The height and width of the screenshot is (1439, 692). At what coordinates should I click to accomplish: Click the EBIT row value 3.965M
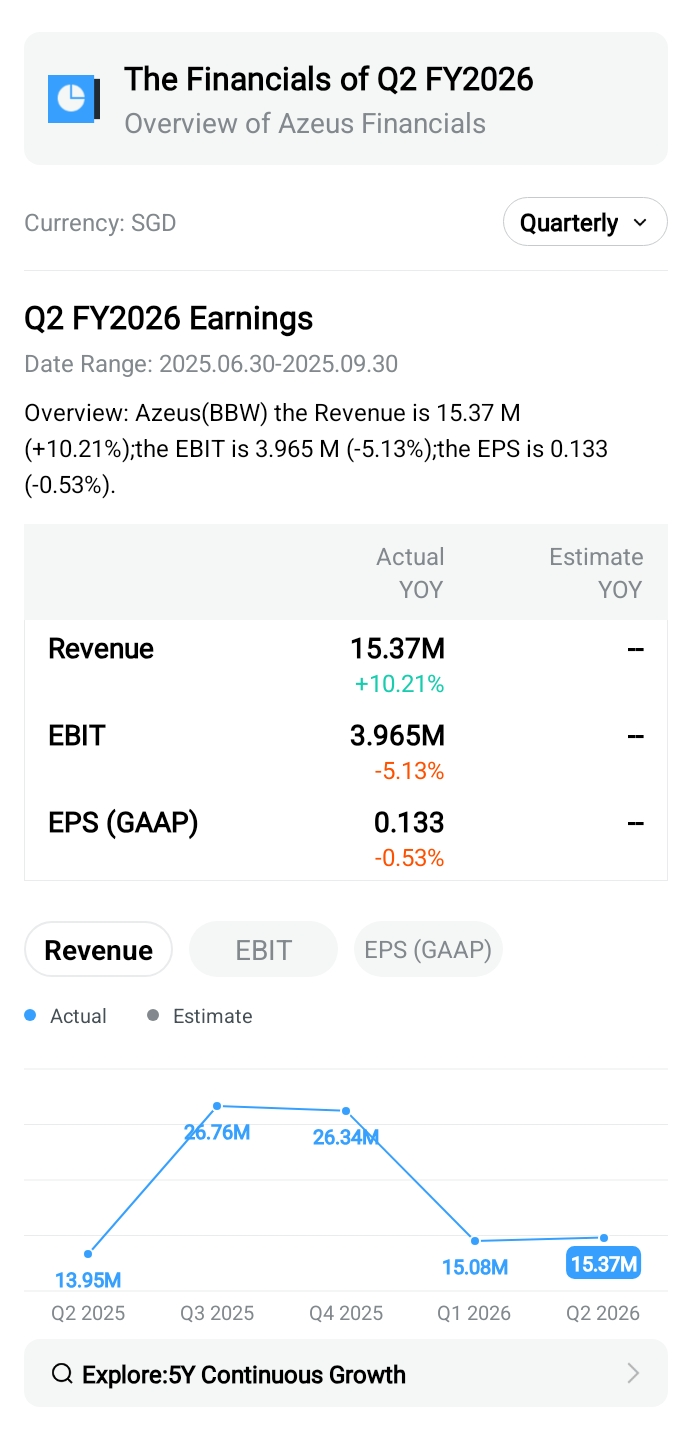coord(397,736)
